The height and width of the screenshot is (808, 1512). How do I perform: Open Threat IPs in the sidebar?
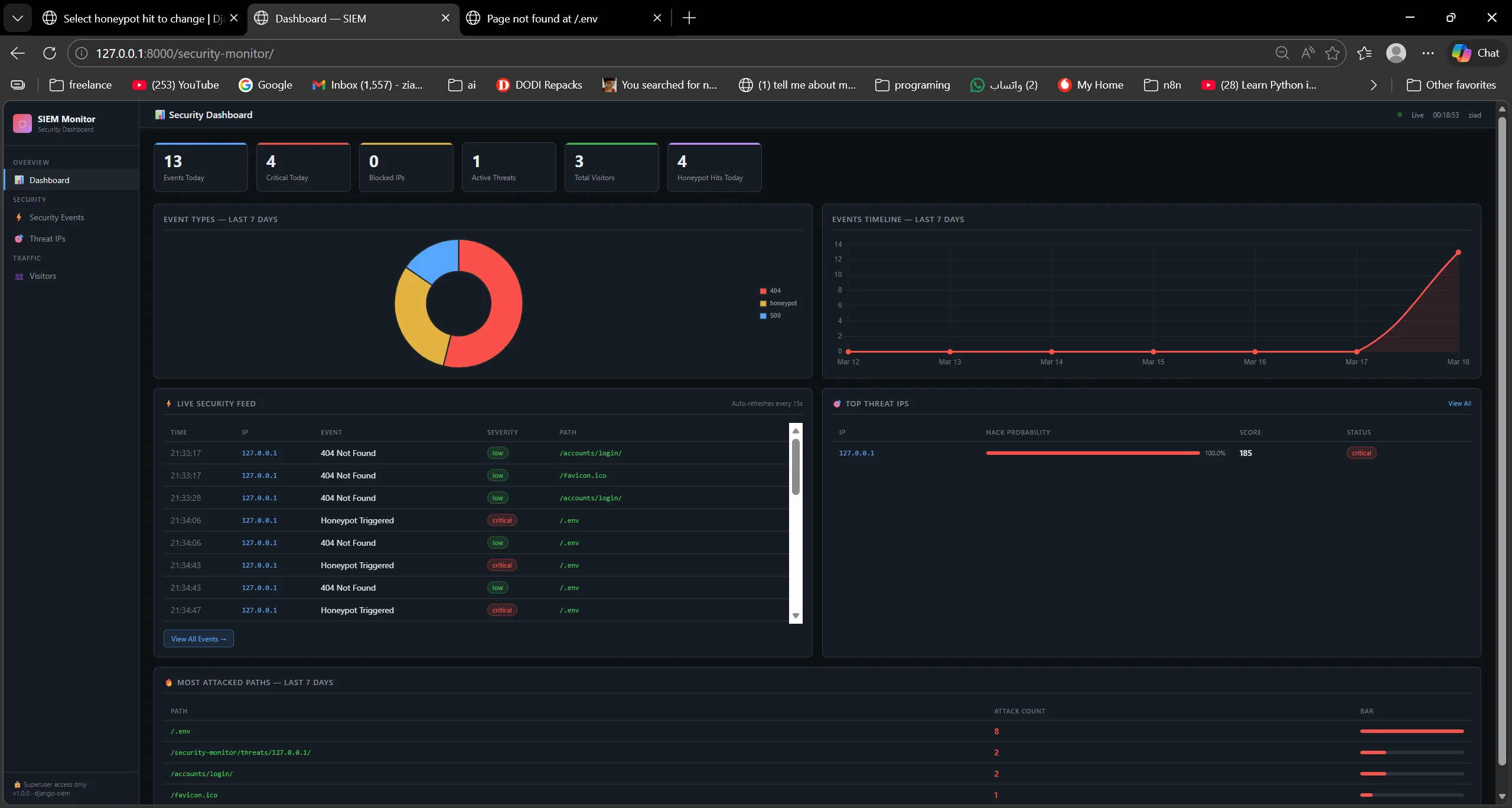(71, 239)
